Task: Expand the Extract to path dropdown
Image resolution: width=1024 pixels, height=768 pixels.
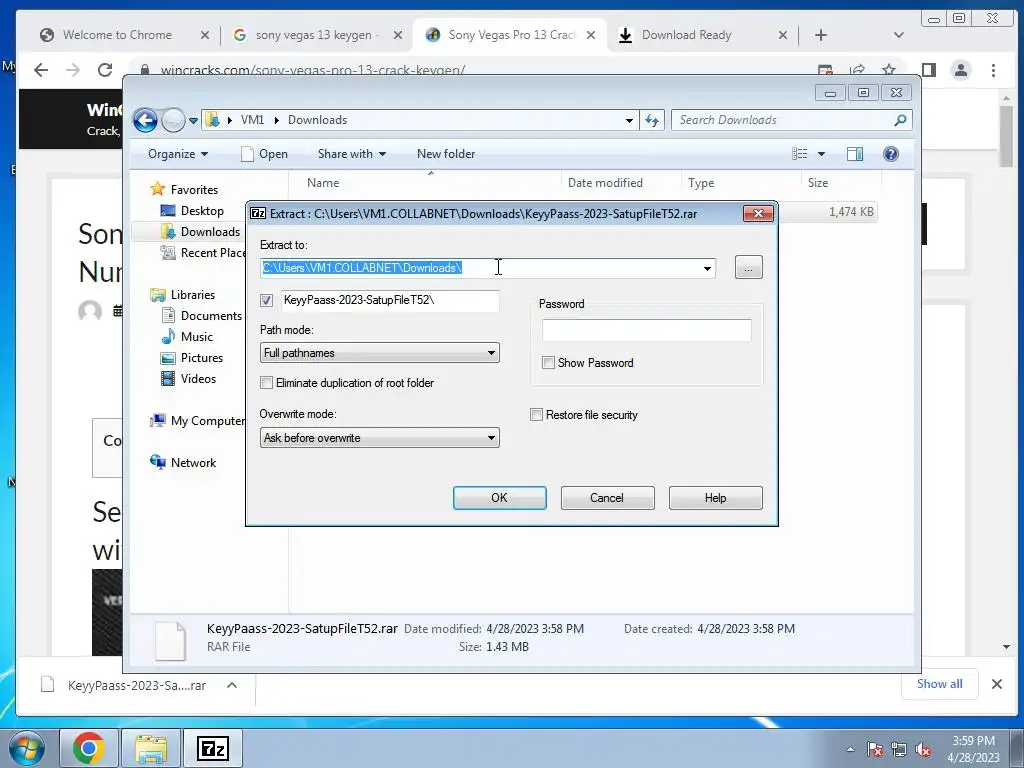Action: (707, 268)
